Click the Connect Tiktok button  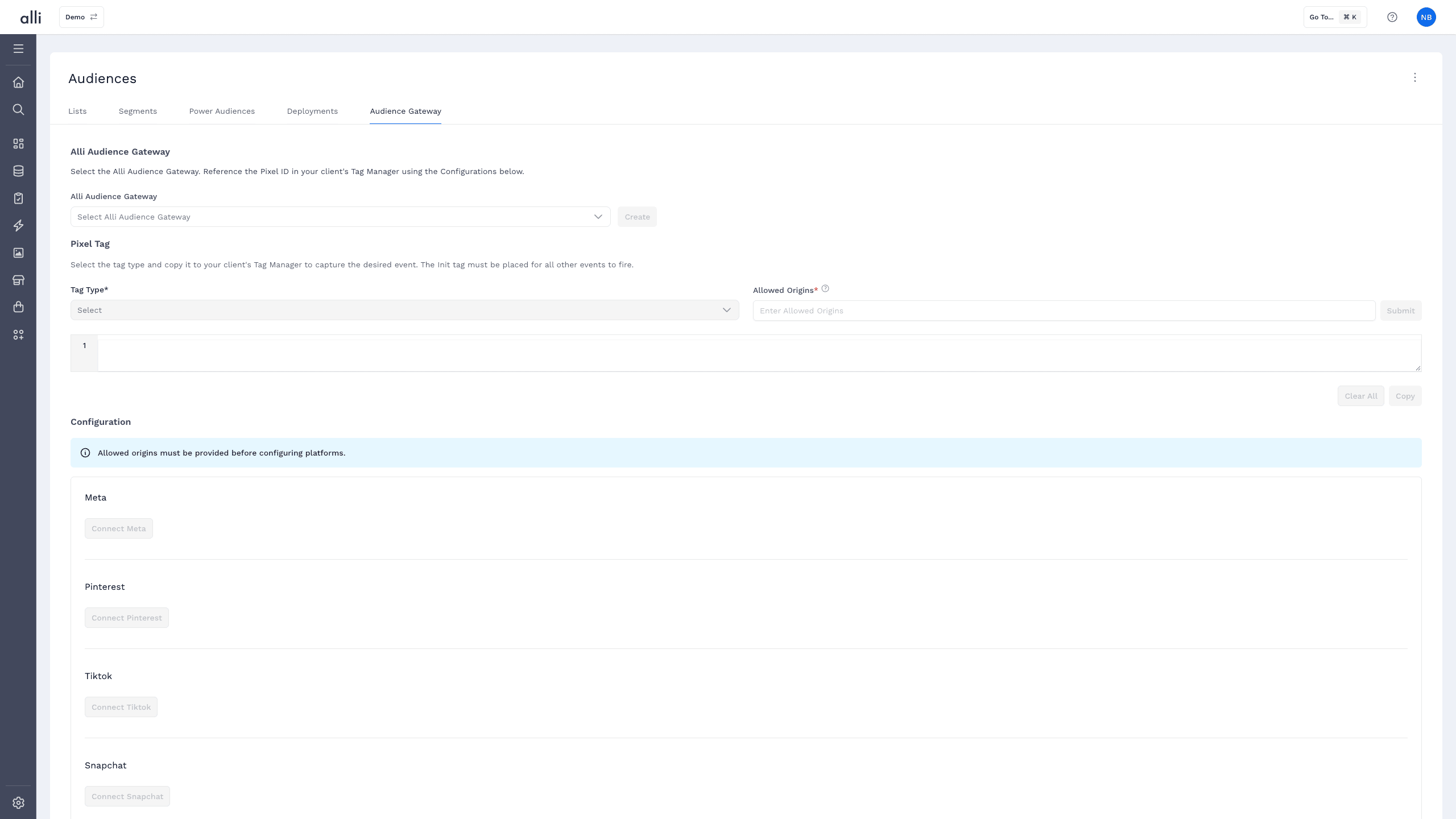click(x=121, y=707)
